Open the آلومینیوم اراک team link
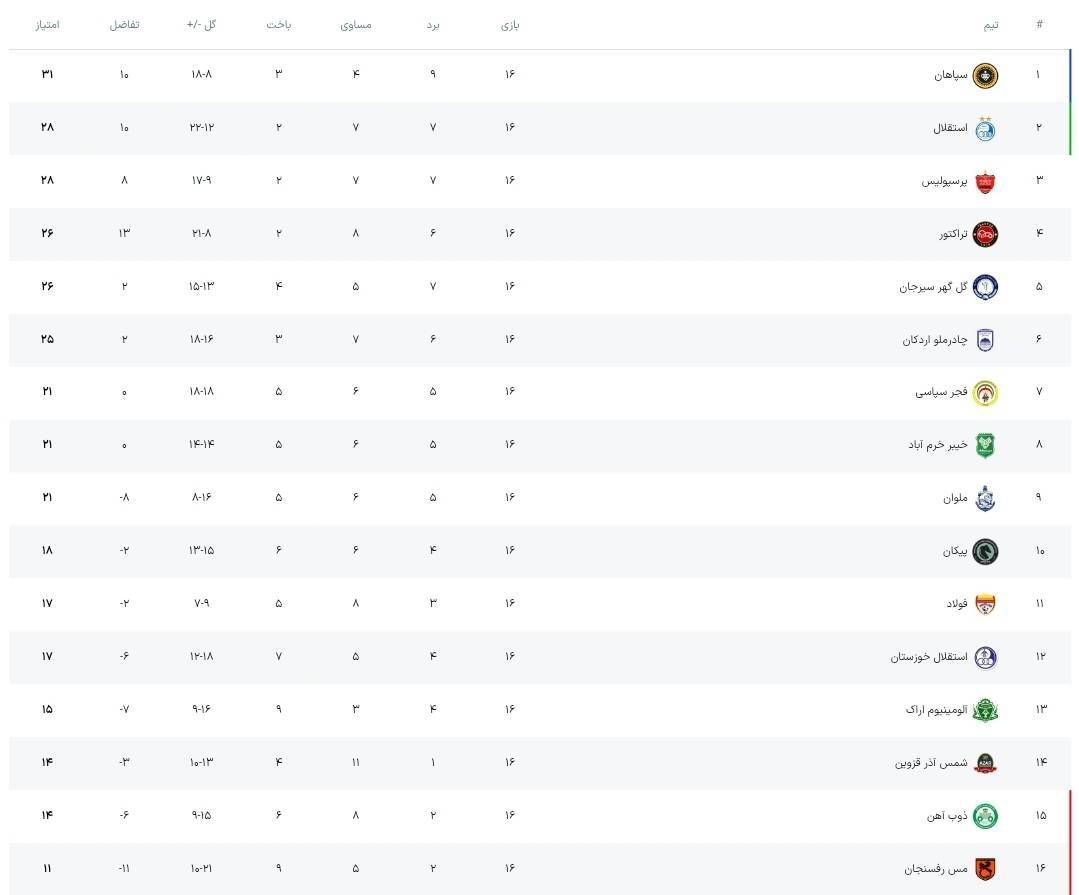The image size is (1079, 895). [936, 710]
